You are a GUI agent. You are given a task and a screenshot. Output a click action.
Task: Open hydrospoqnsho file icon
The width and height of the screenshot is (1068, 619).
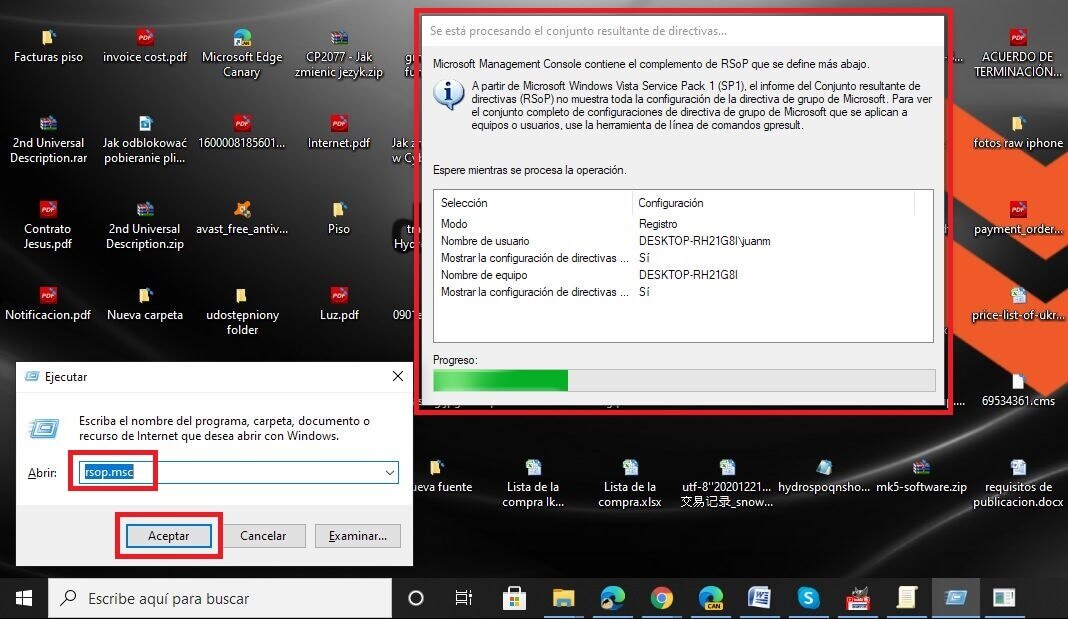[x=823, y=476]
